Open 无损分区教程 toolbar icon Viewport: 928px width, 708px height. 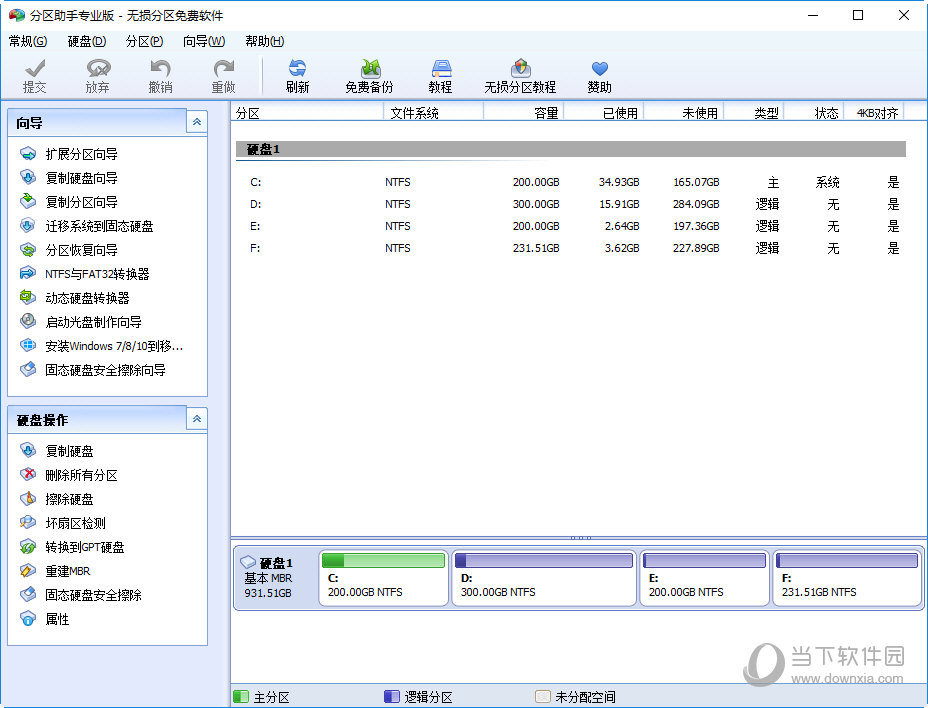[x=520, y=69]
